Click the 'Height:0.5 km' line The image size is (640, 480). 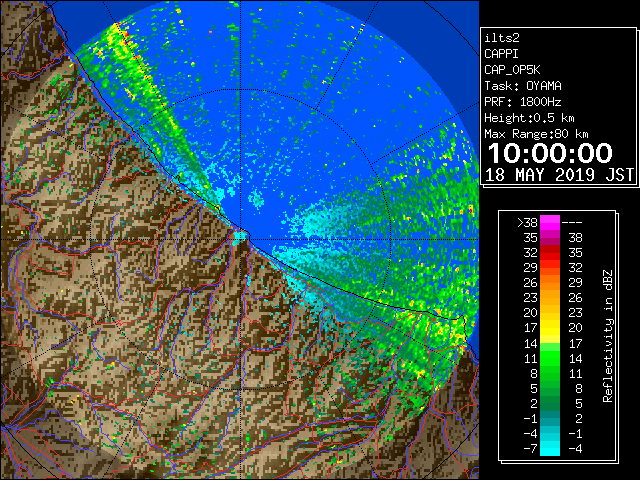(529, 118)
